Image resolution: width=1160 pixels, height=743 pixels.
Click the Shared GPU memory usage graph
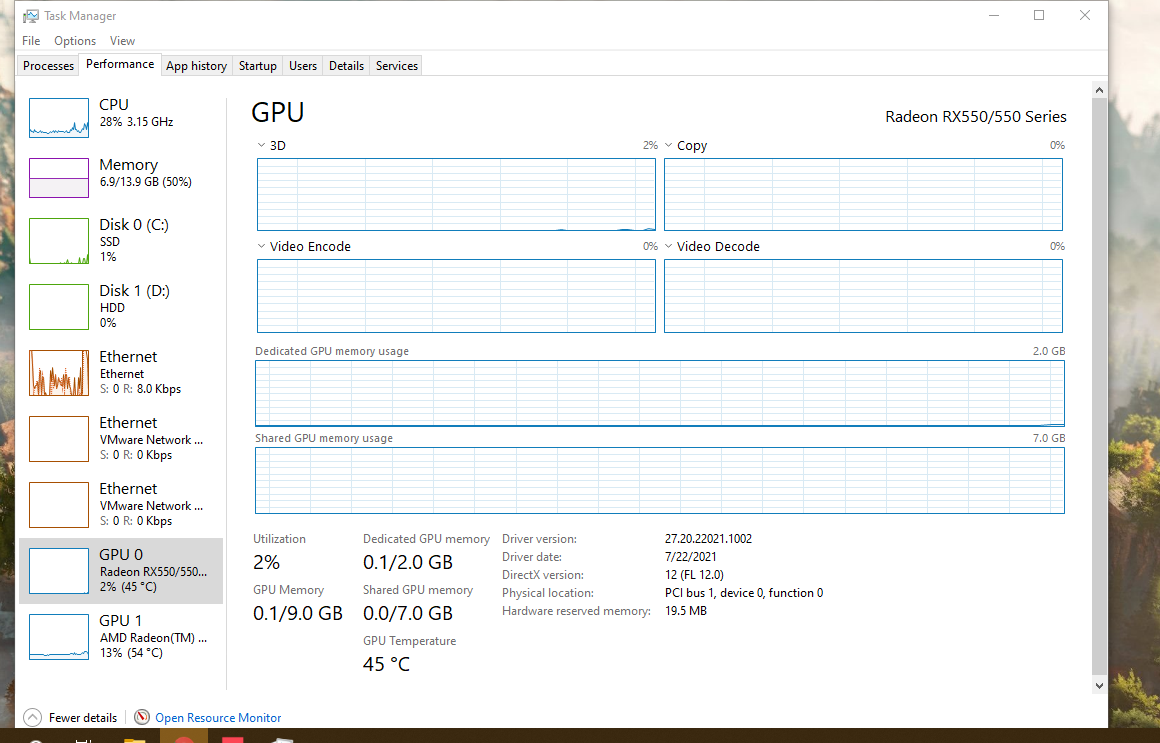(660, 480)
